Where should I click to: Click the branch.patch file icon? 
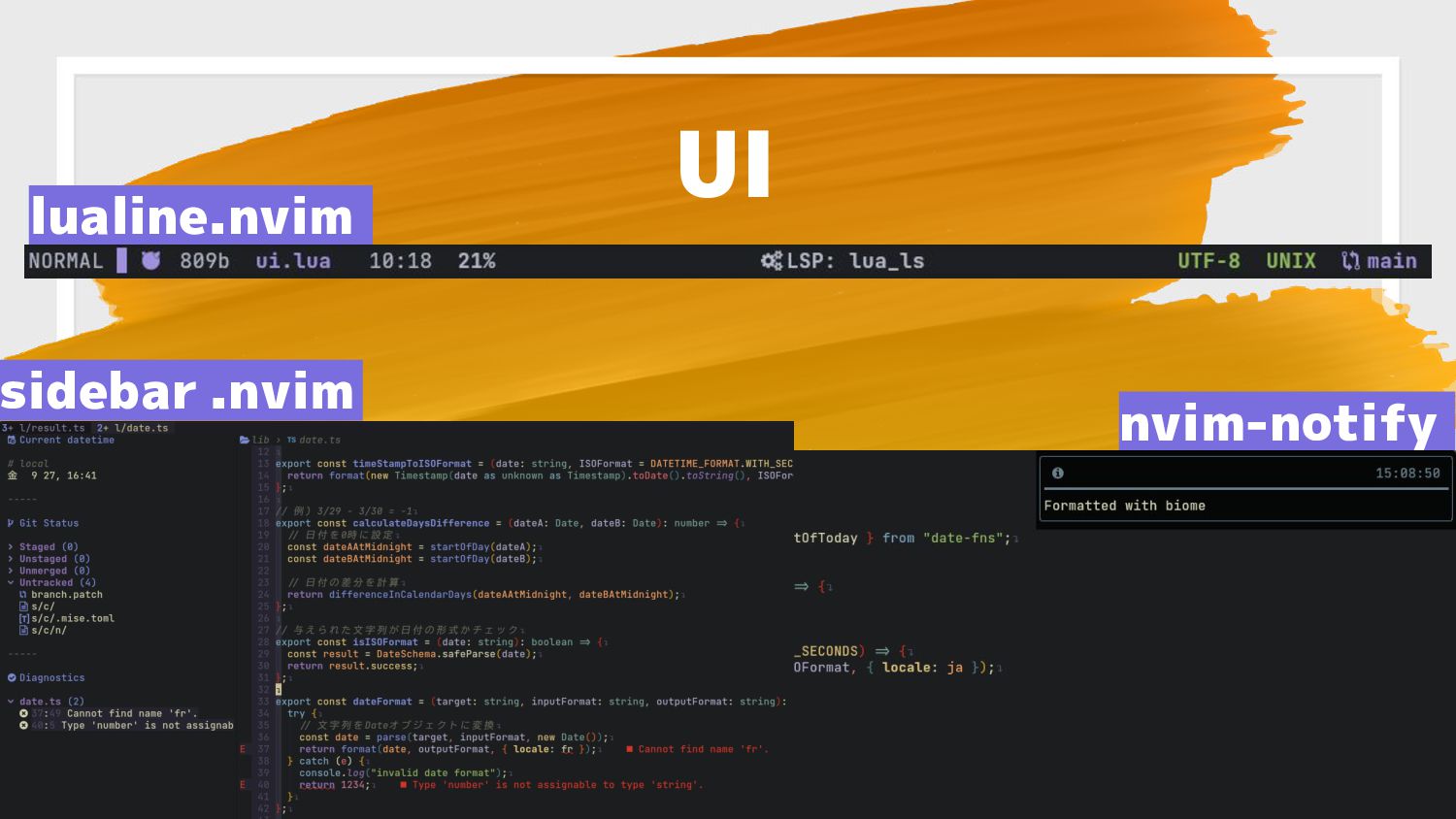(x=23, y=595)
